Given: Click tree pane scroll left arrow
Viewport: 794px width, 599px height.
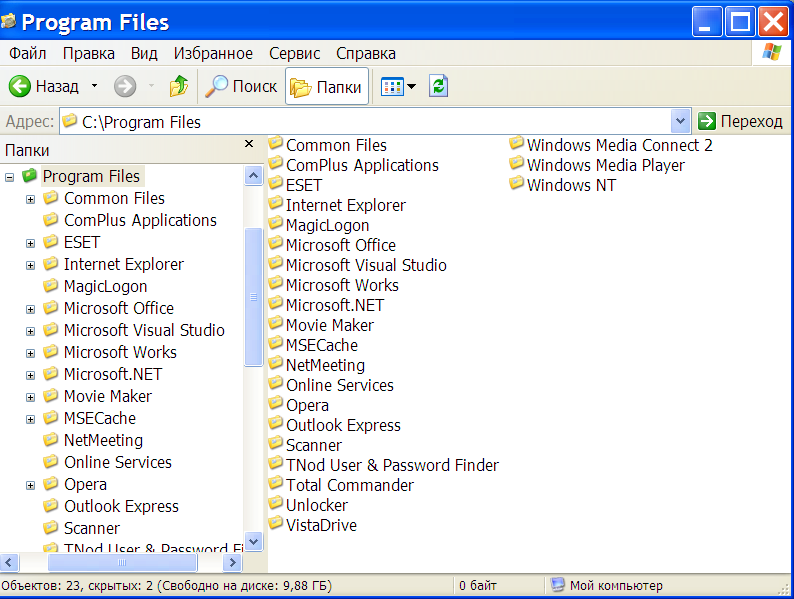Looking at the screenshot, I should tap(9, 562).
